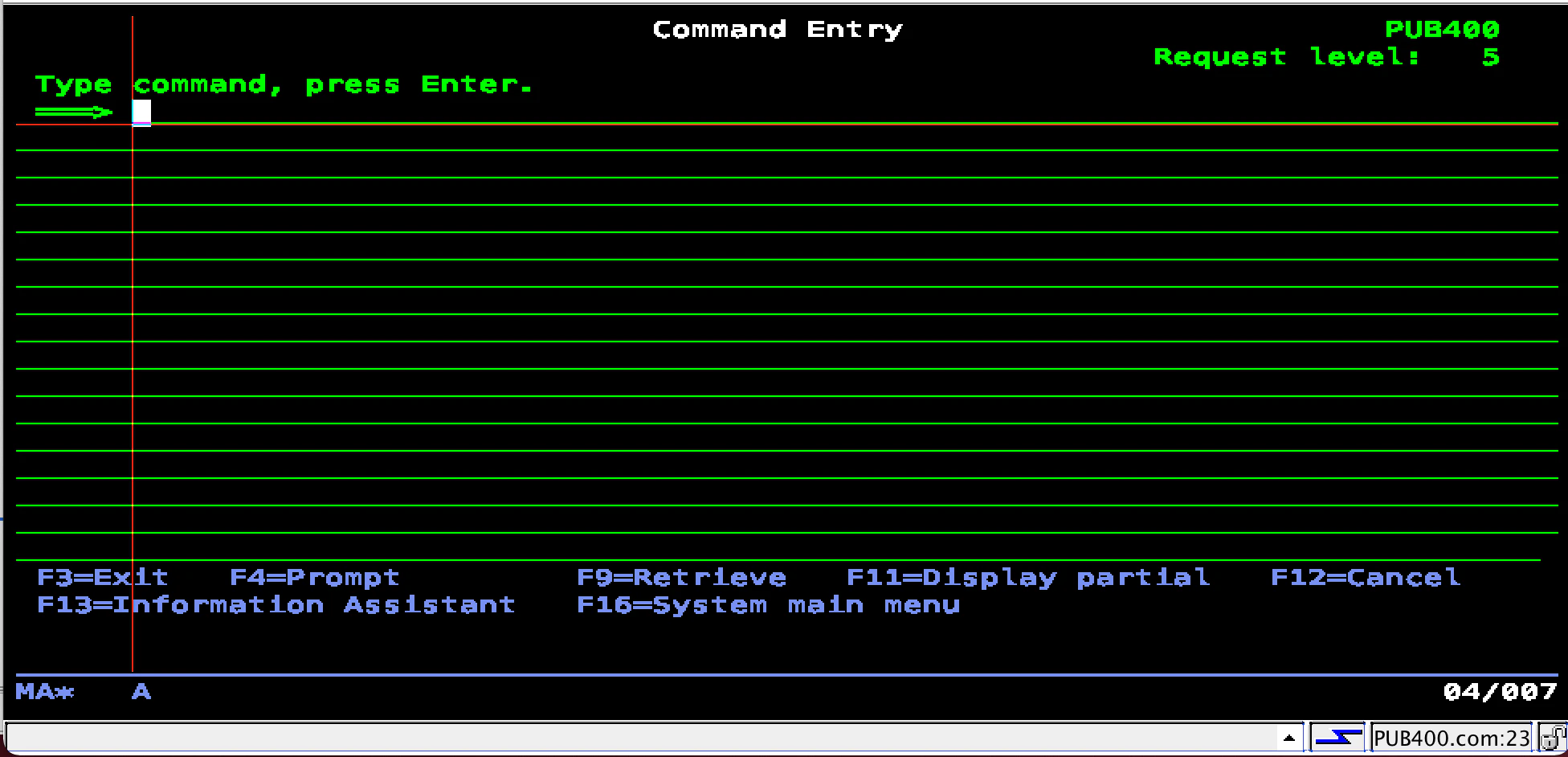Click the cursor position 04/007 indicator
This screenshot has width=1568, height=757.
tap(1500, 692)
